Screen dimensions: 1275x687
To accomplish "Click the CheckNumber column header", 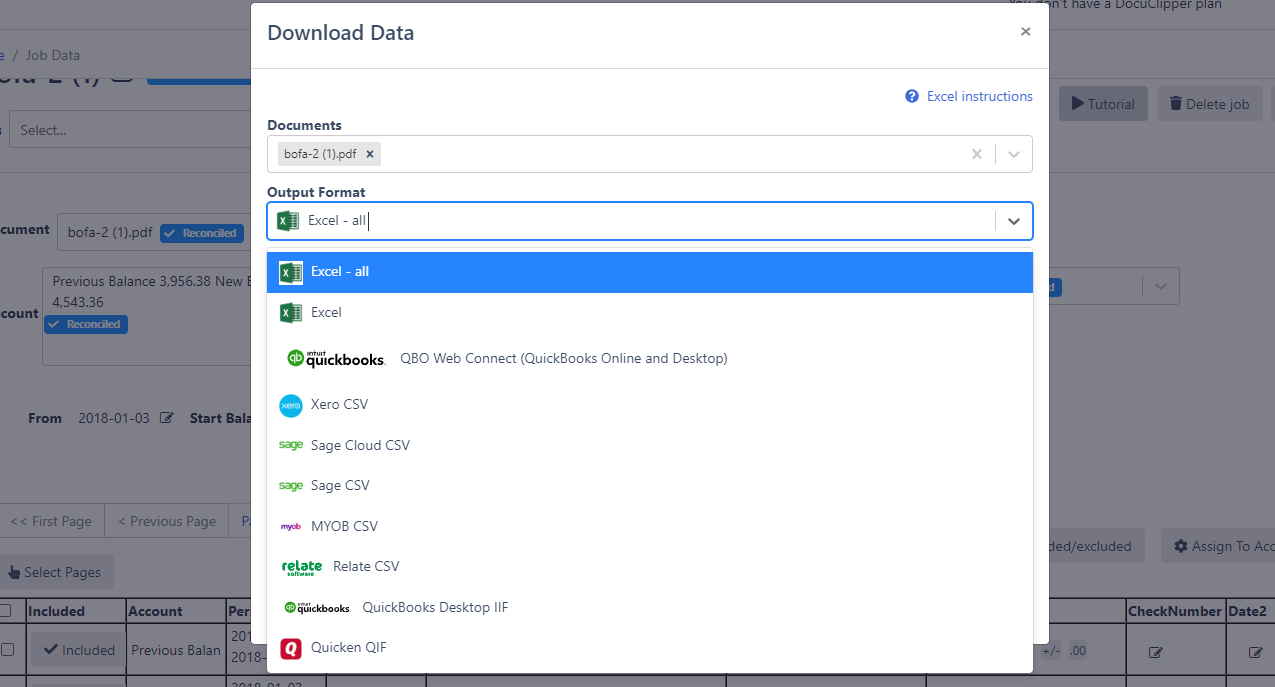I will (x=1175, y=611).
